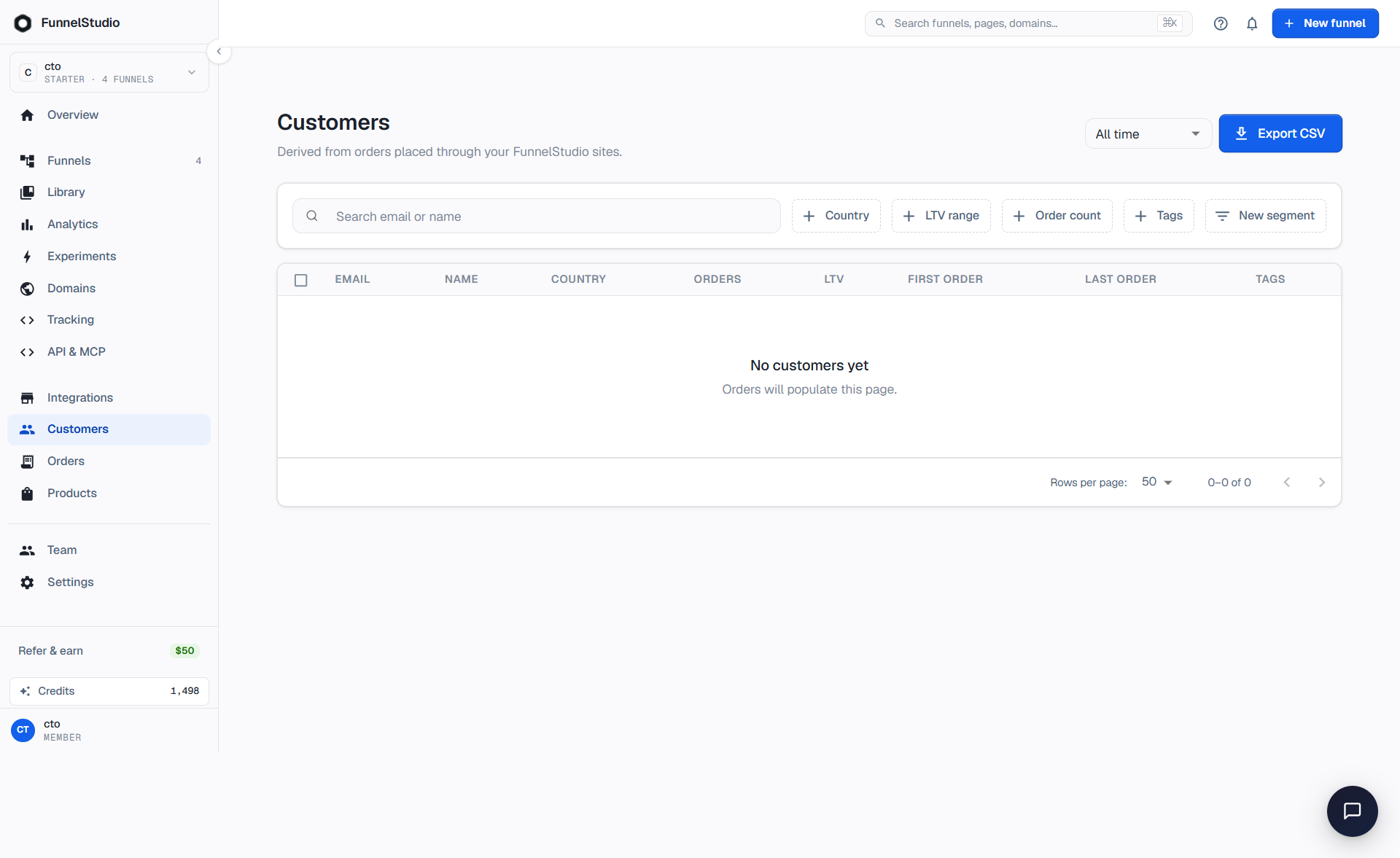The width and height of the screenshot is (1400, 858).
Task: Click the Funnels sidebar icon
Action: tap(27, 161)
